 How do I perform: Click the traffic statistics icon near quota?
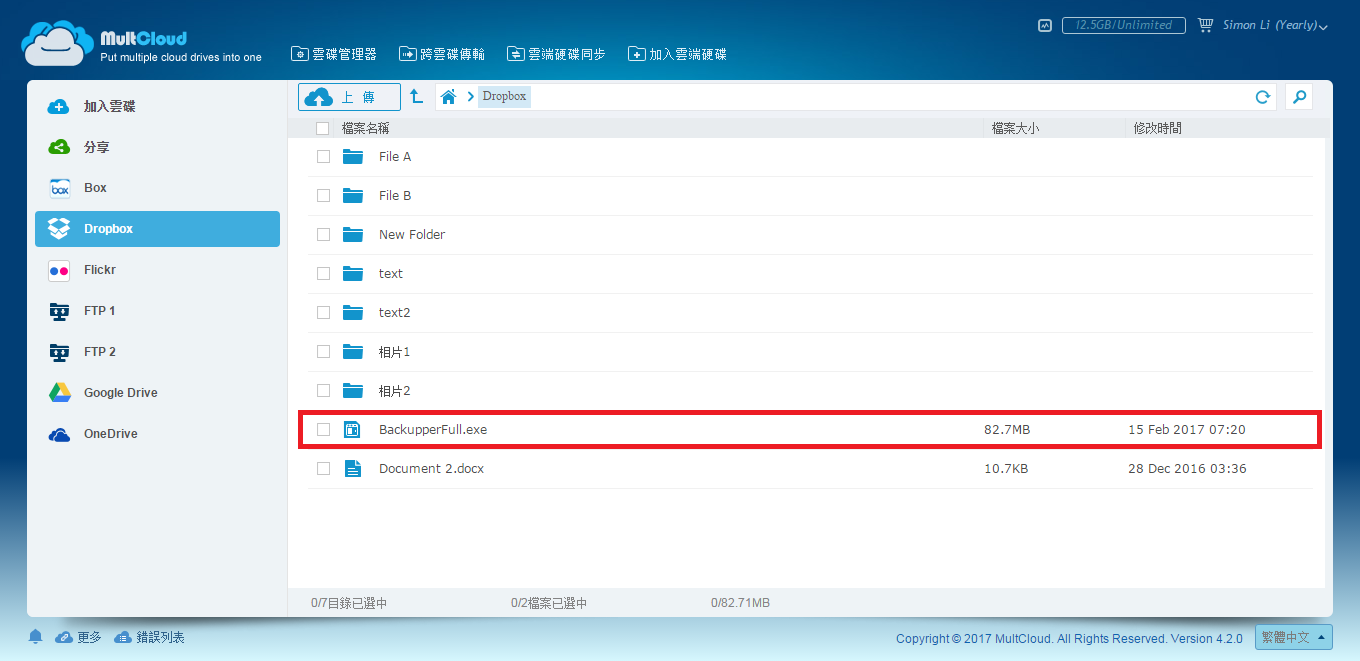(x=1045, y=25)
